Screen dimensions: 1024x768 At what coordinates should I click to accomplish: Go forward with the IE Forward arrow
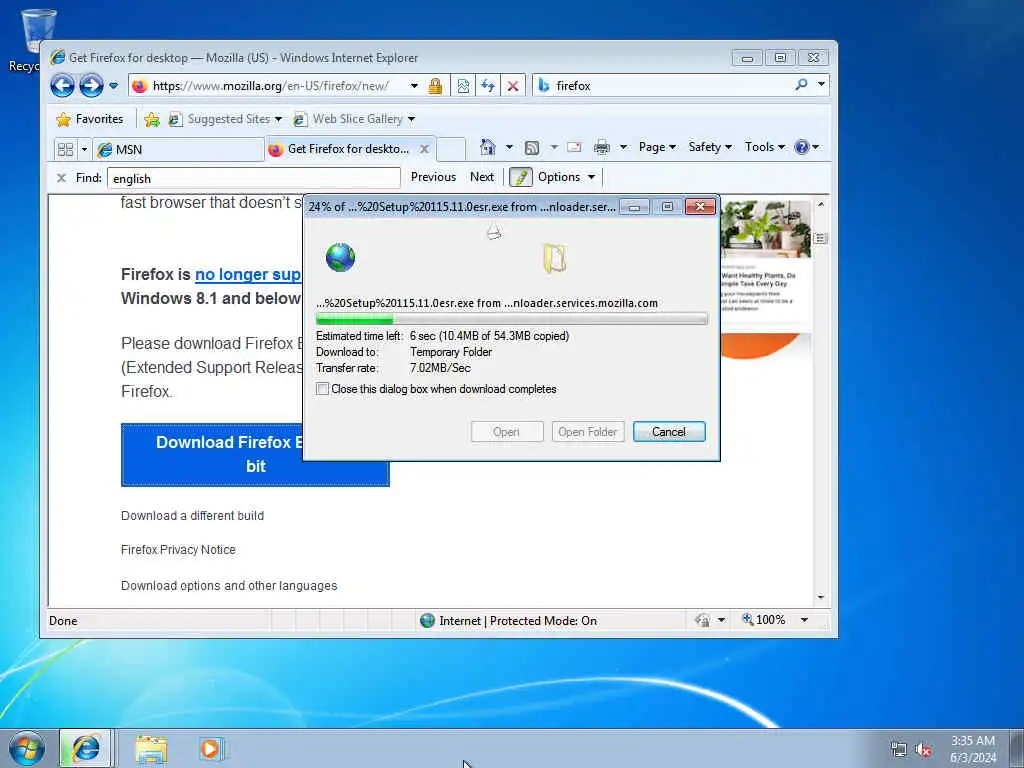tap(91, 86)
